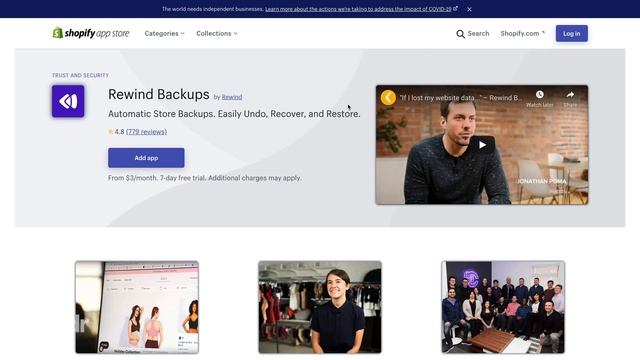The image size is (640, 360).
Task: Open the COVID-19 learn more link
Action: pos(361,9)
